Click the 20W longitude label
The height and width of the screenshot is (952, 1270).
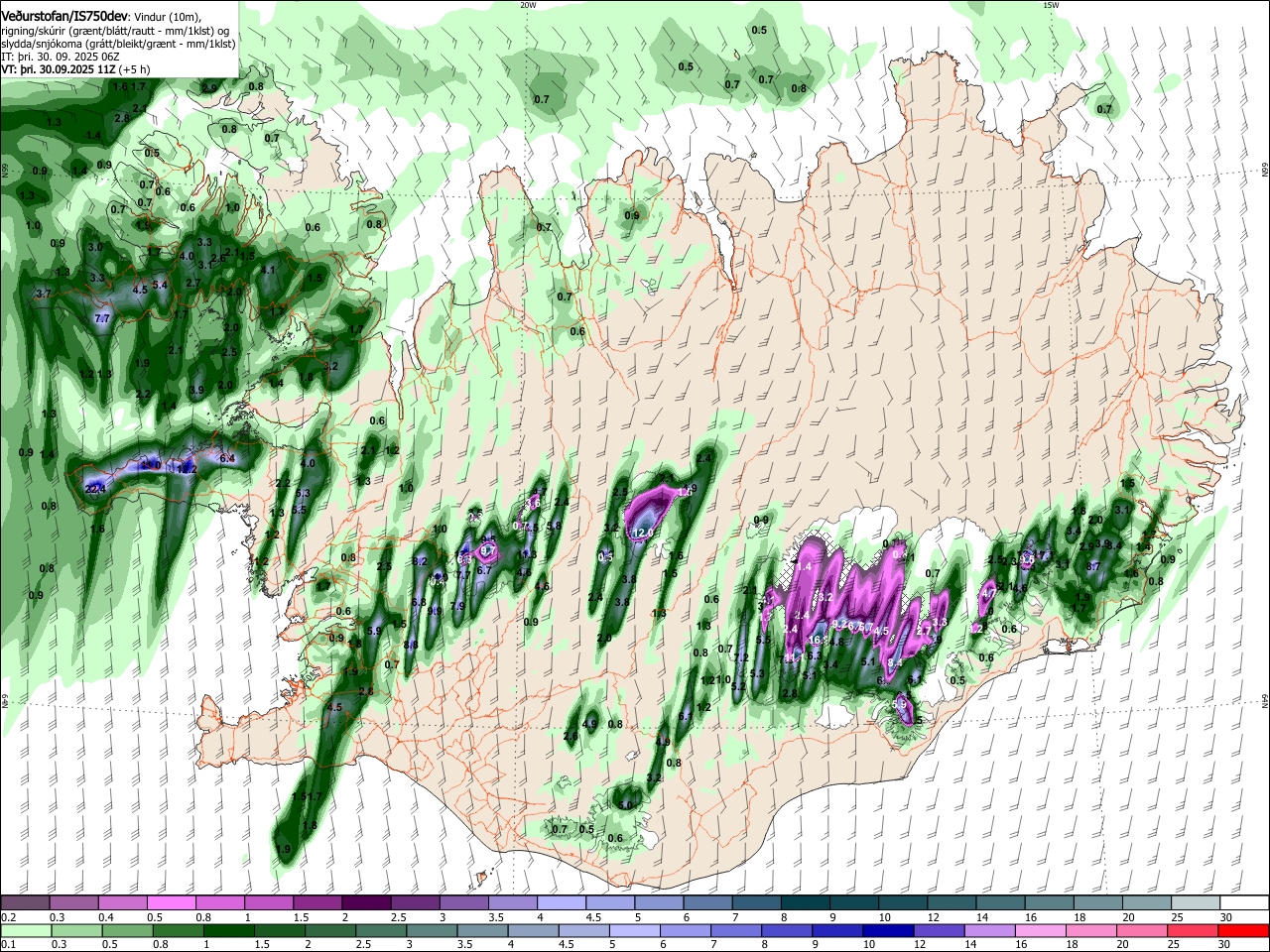coord(528,5)
